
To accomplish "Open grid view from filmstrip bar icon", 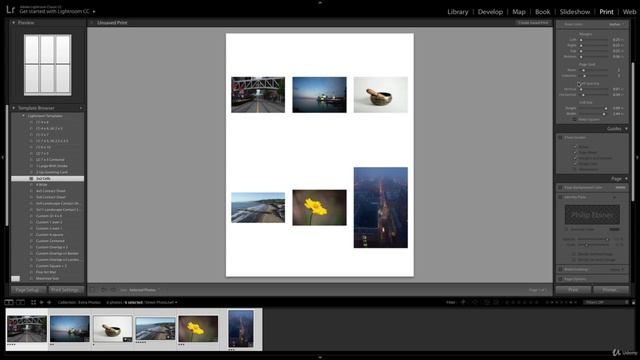I will 33,302.
